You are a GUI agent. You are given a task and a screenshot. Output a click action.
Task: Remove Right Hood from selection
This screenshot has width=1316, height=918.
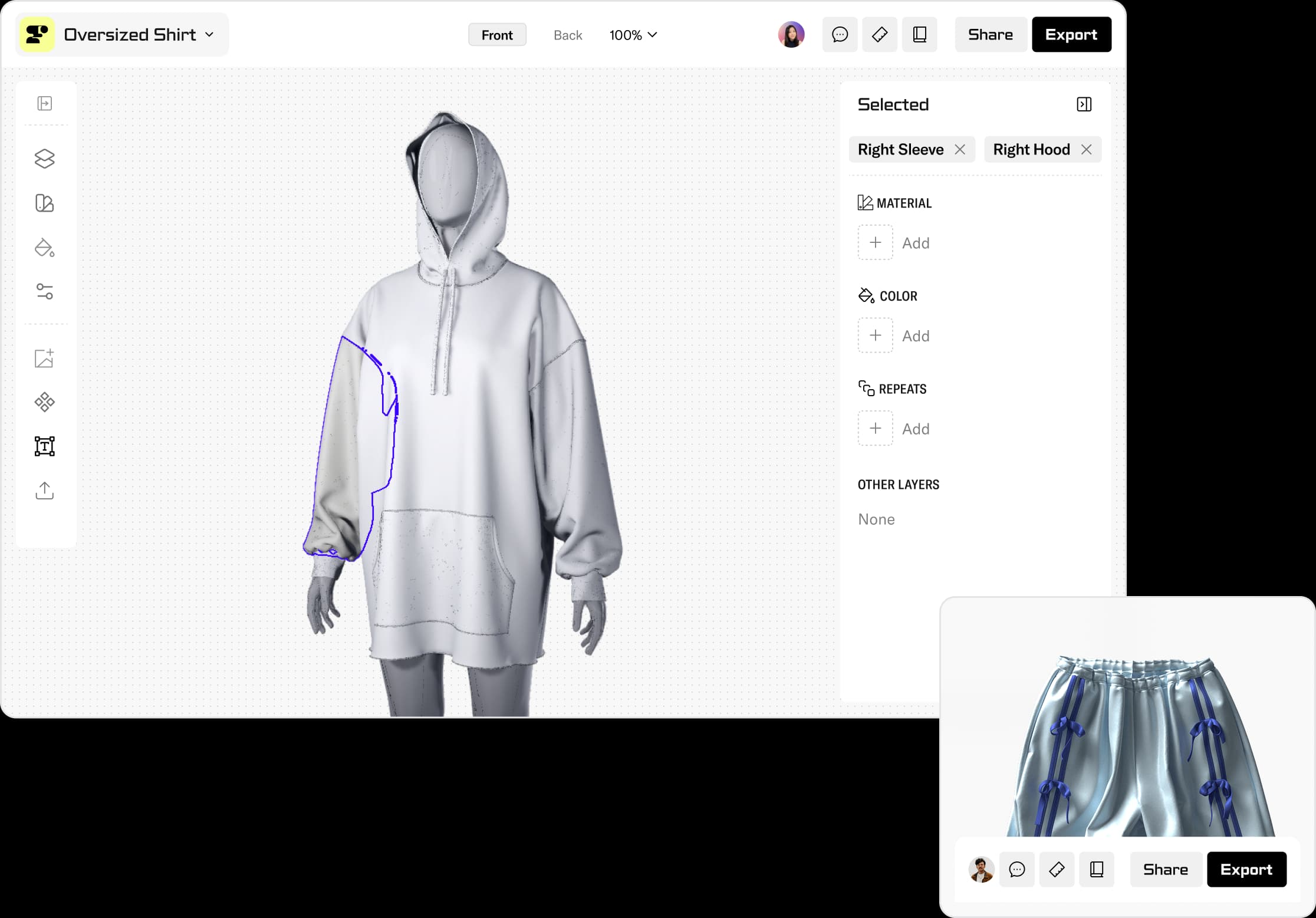(x=1086, y=150)
